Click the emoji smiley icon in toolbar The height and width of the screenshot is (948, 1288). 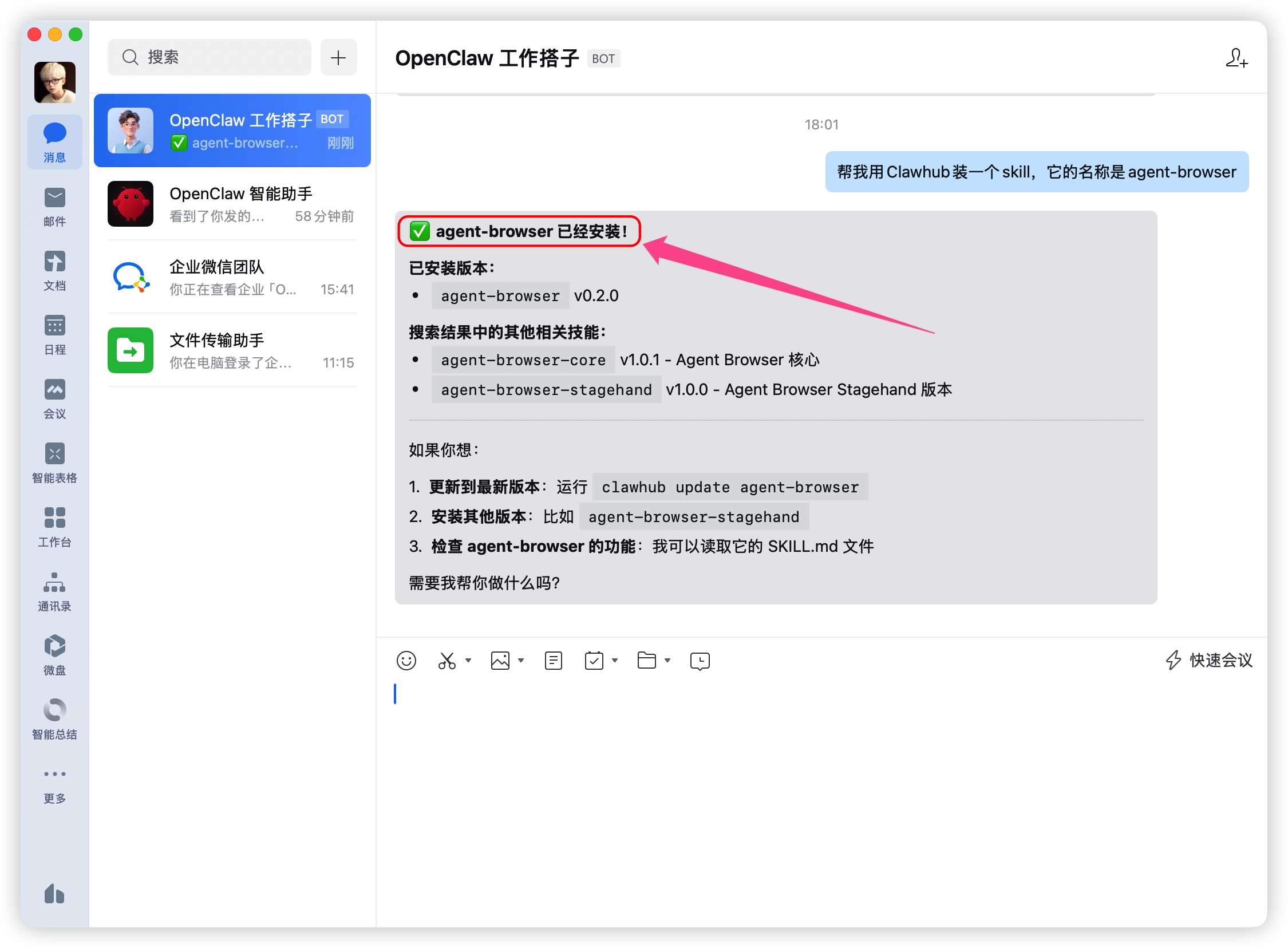[406, 661]
